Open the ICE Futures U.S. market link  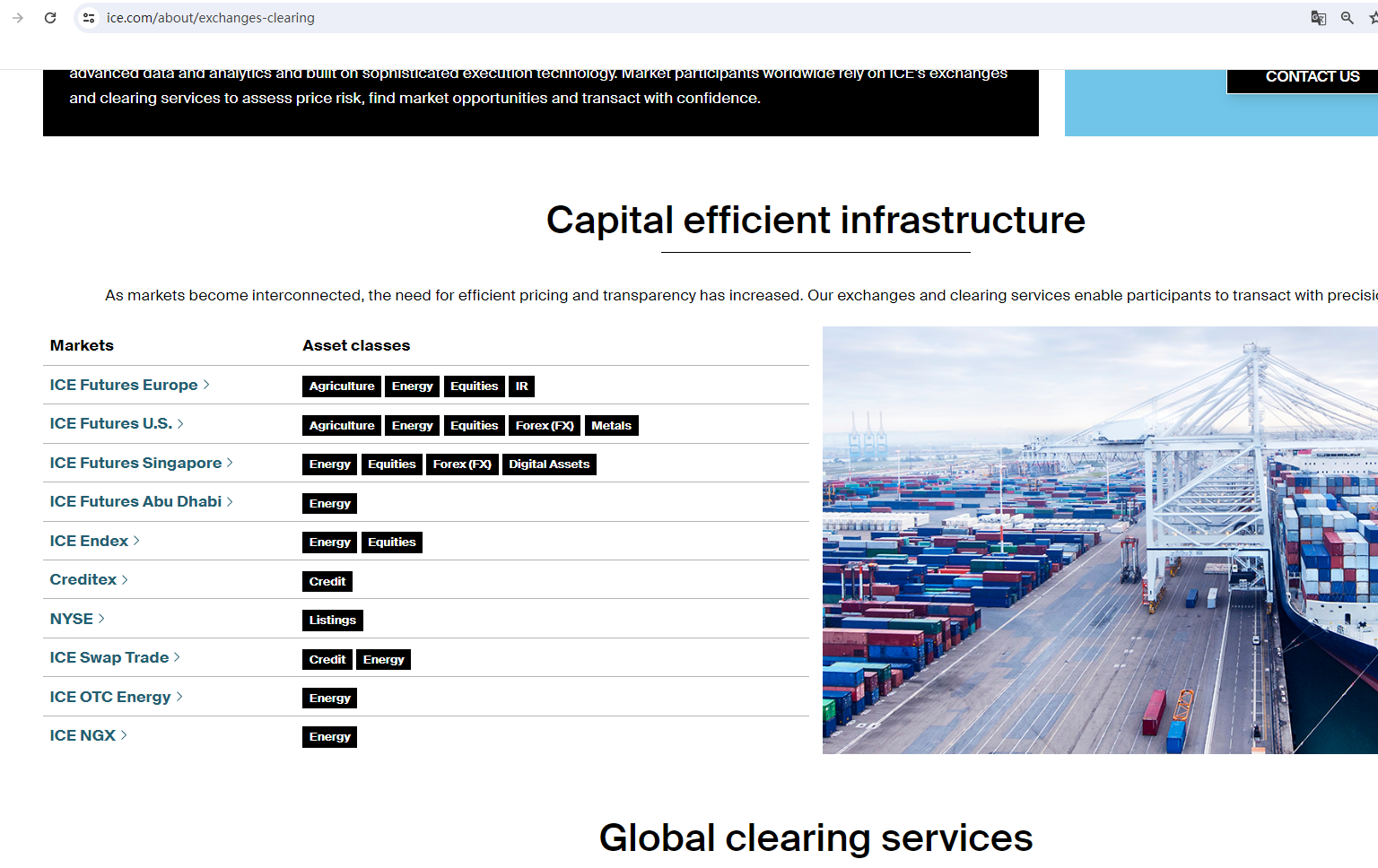[x=111, y=423]
